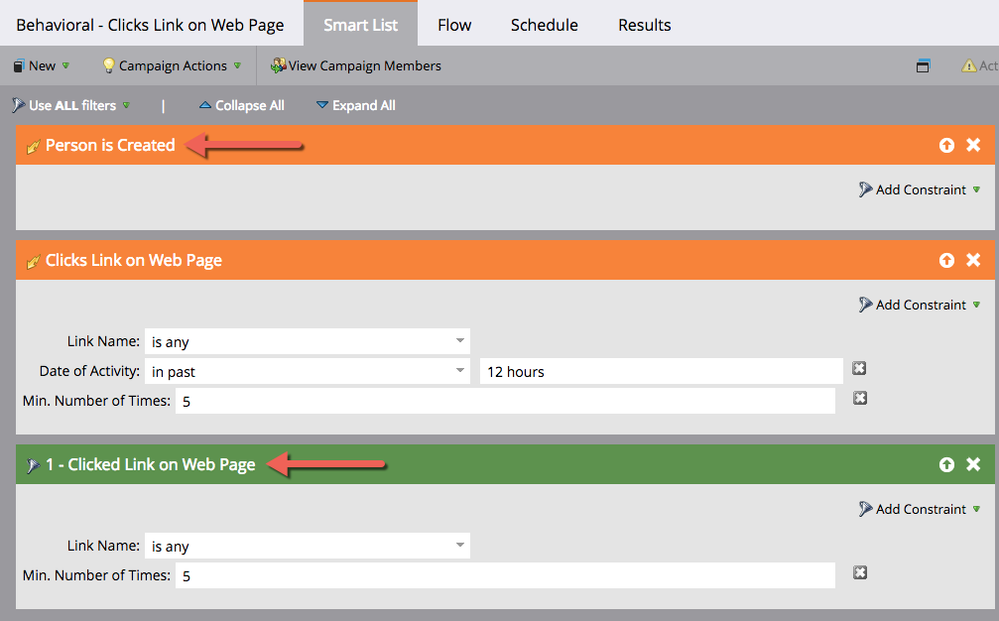Move the Clicked Link on Web Page filter up
This screenshot has height=621, width=999.
pyautogui.click(x=947, y=464)
